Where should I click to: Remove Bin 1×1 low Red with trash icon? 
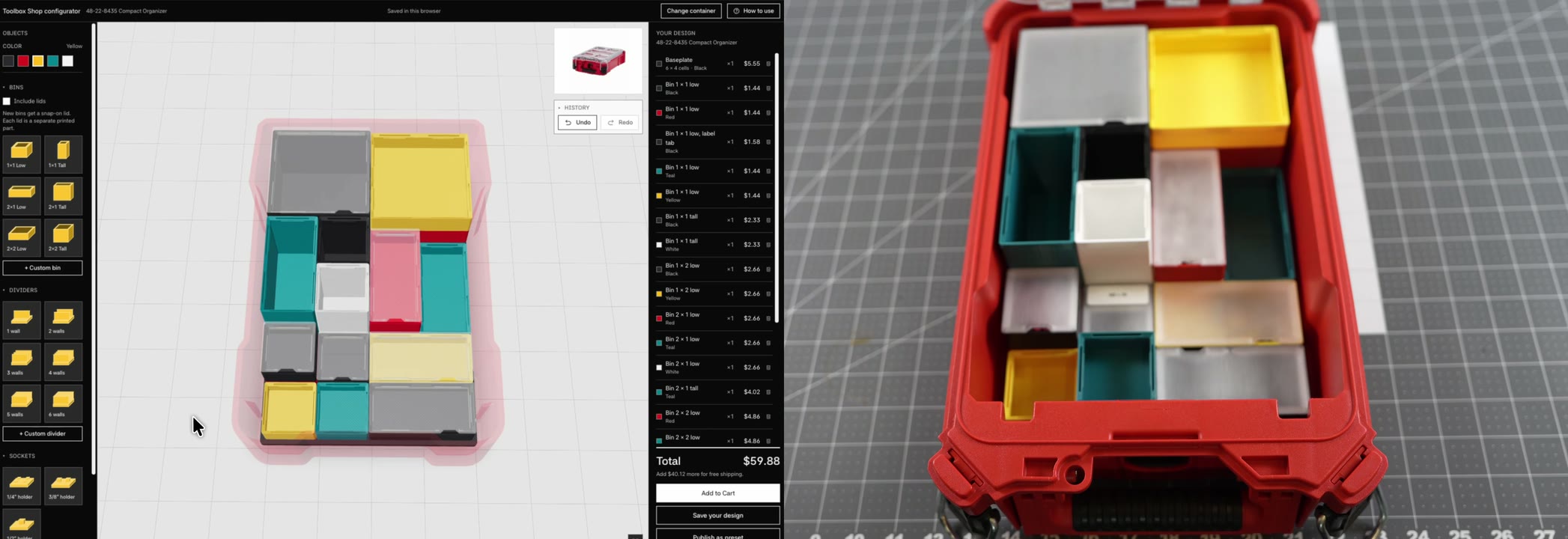pos(768,113)
